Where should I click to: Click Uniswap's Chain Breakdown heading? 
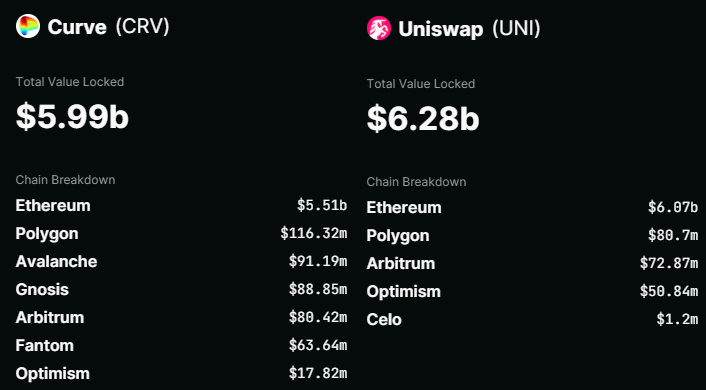coord(416,182)
